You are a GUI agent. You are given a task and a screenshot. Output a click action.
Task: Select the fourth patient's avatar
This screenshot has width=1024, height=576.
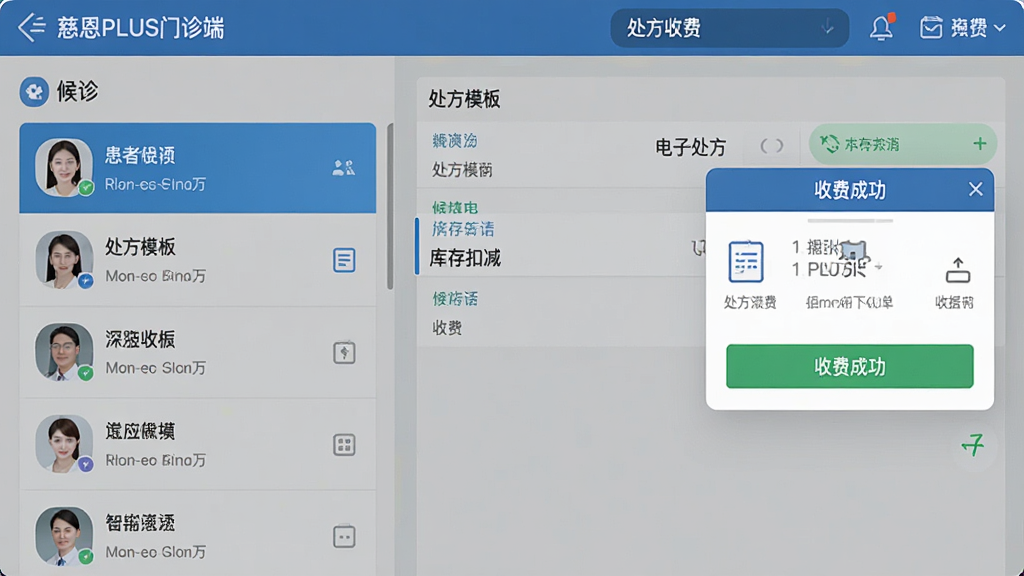click(64, 443)
